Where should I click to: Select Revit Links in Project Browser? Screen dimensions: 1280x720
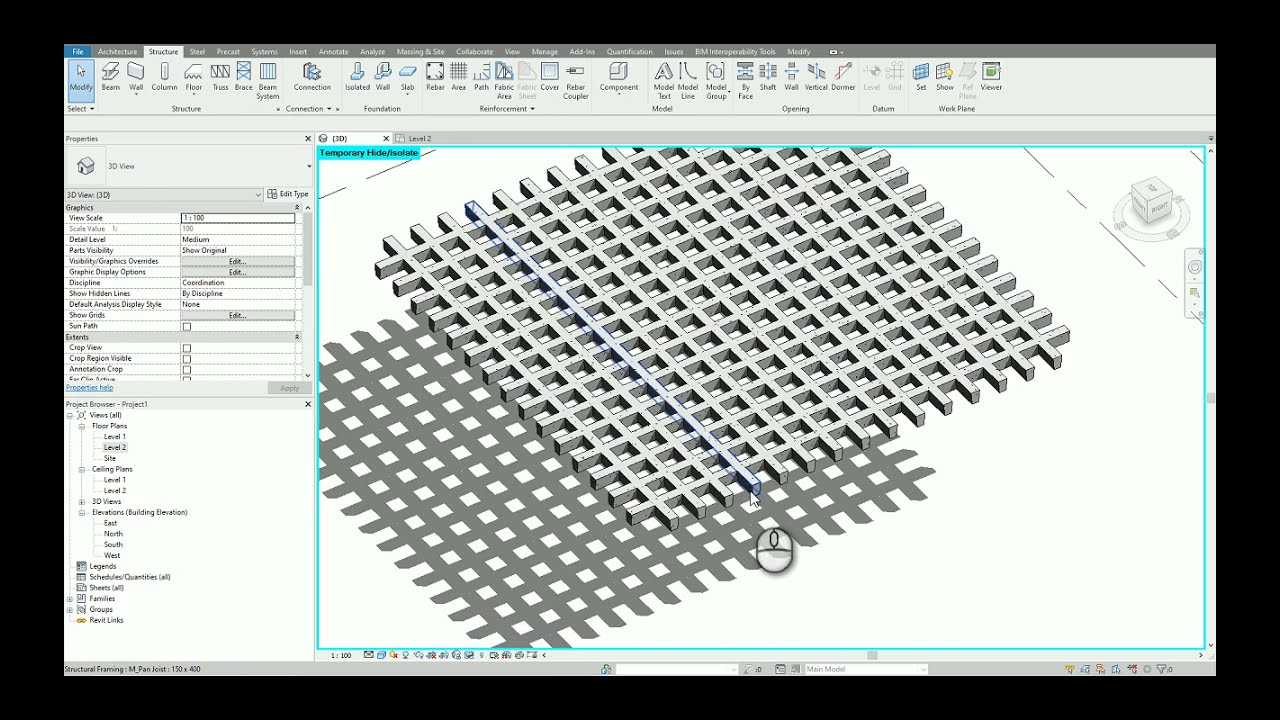[x=106, y=620]
